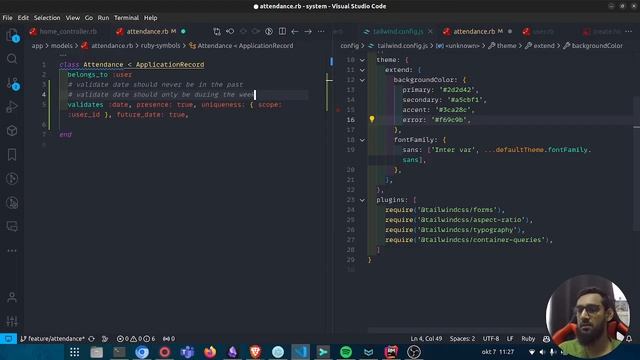
Task: Open Spotify from the taskbar
Action: point(346,352)
